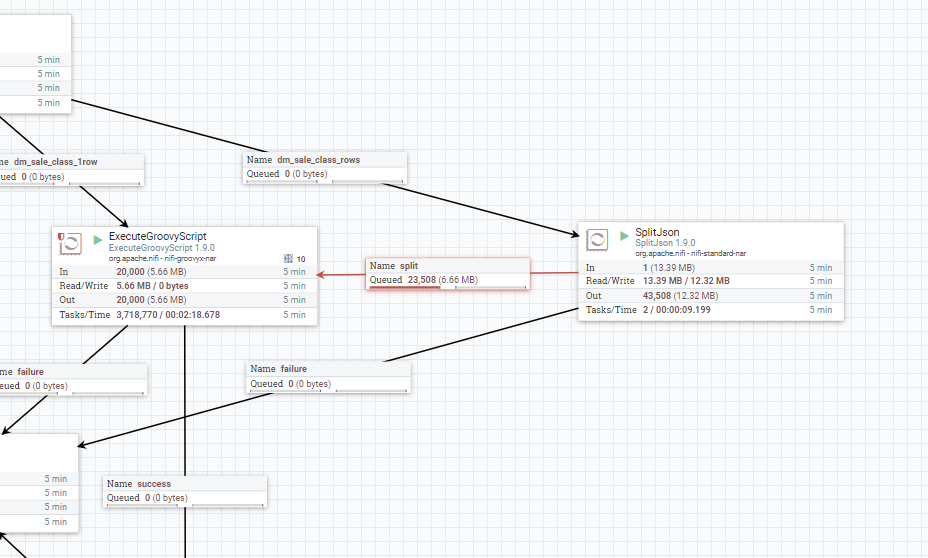
Task: Click SplitJson Tasks/Time 2 / 00:00:09.199
Action: [x=676, y=309]
